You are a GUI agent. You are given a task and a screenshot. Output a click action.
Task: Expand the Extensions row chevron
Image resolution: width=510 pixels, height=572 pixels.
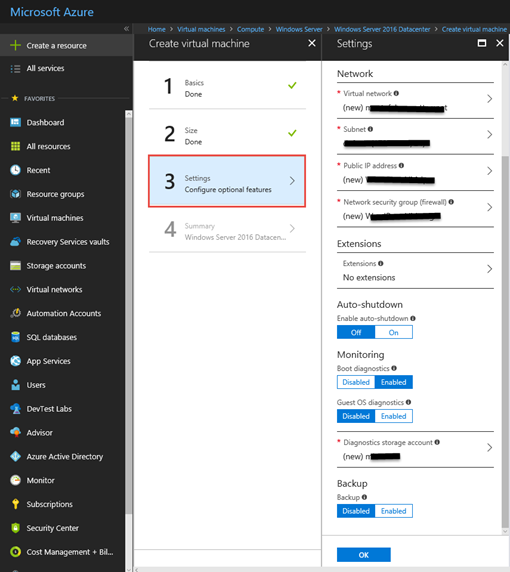(490, 269)
